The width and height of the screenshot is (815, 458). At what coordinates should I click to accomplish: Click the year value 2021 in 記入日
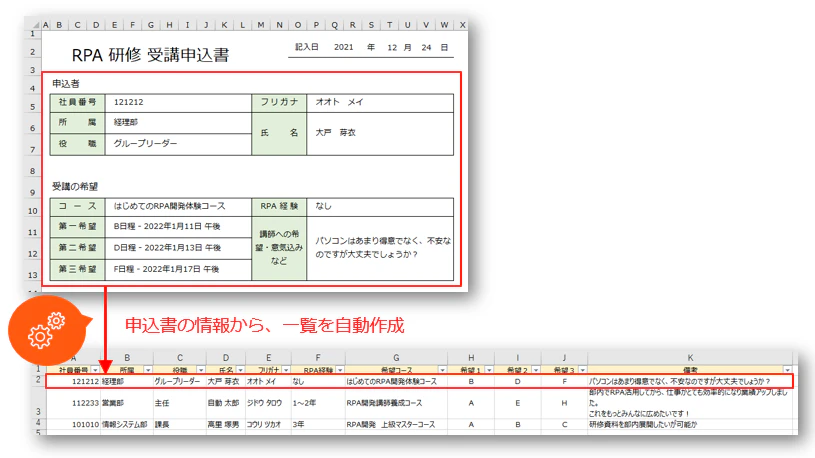pos(344,47)
